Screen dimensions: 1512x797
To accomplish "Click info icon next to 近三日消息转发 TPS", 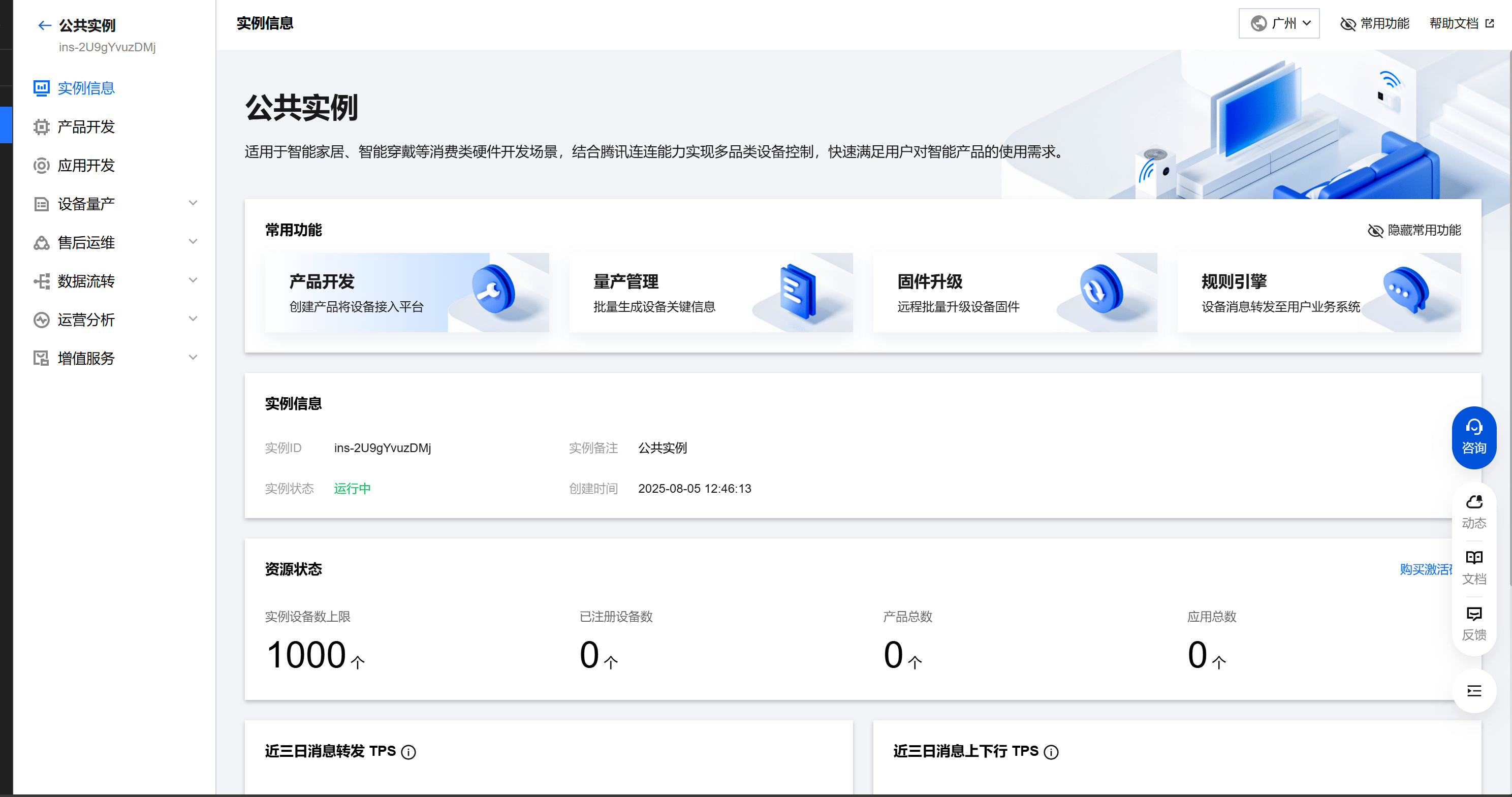I will tap(408, 752).
